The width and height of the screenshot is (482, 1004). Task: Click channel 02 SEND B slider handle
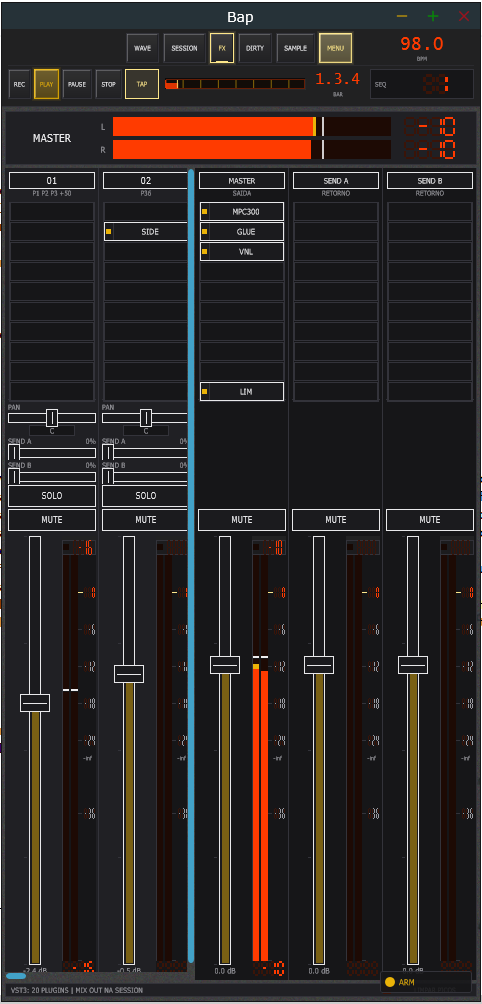point(108,476)
